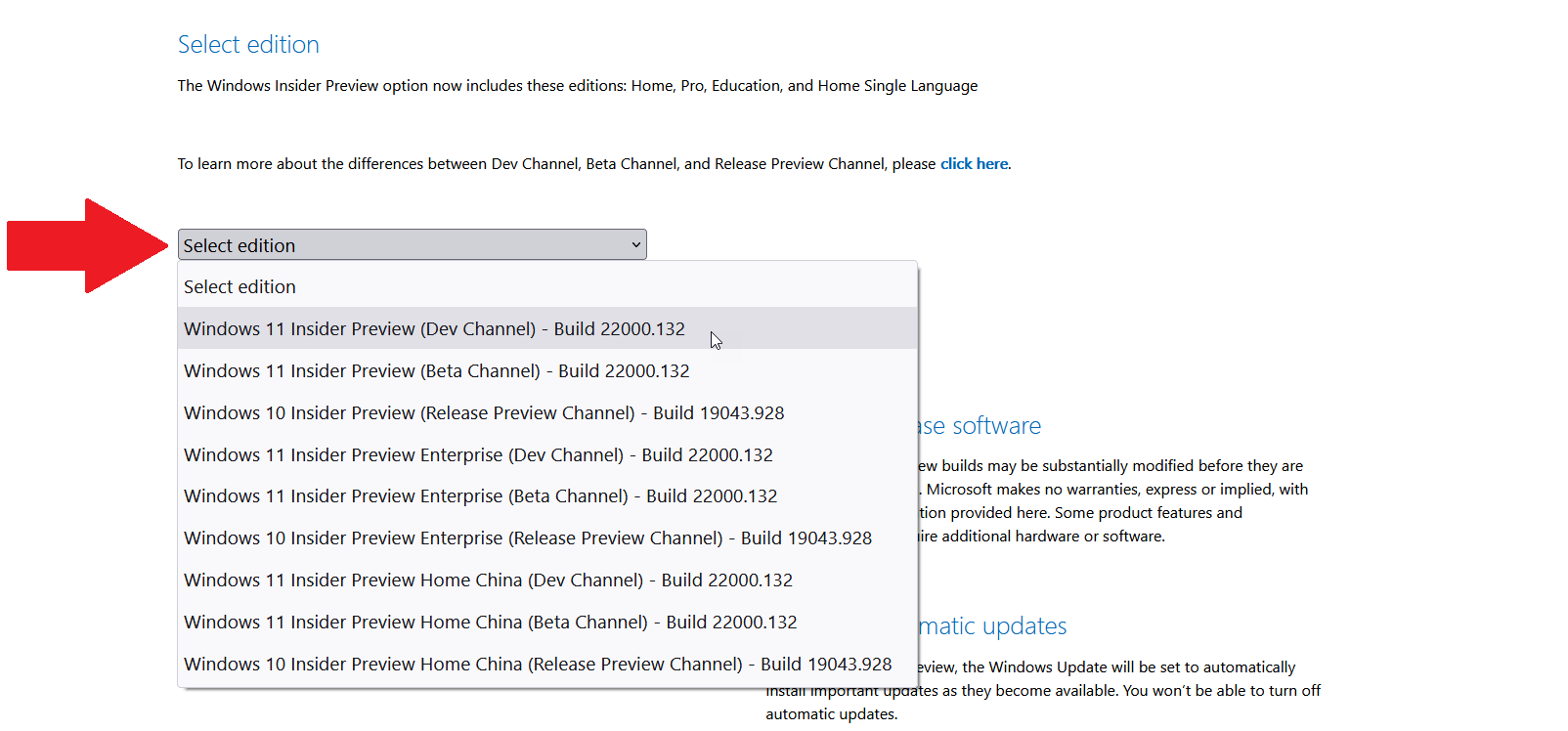Viewport: 1568px width, 731px height.
Task: Click the Select edition dropdown chevron arrow
Action: point(636,244)
